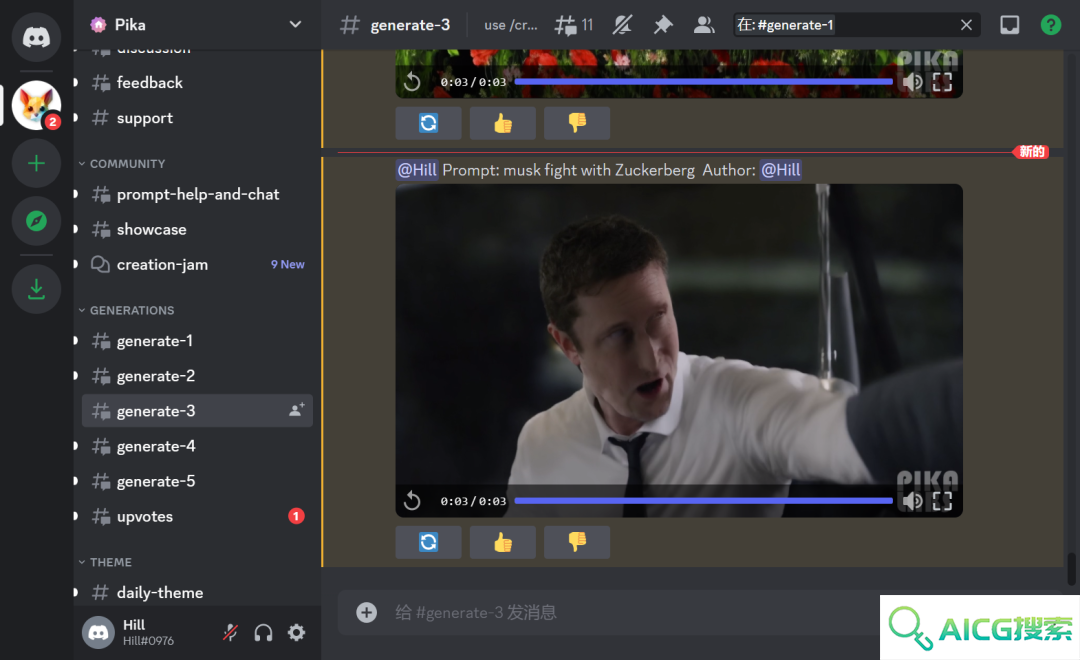Toggle channel notification bell settings

point(622,25)
